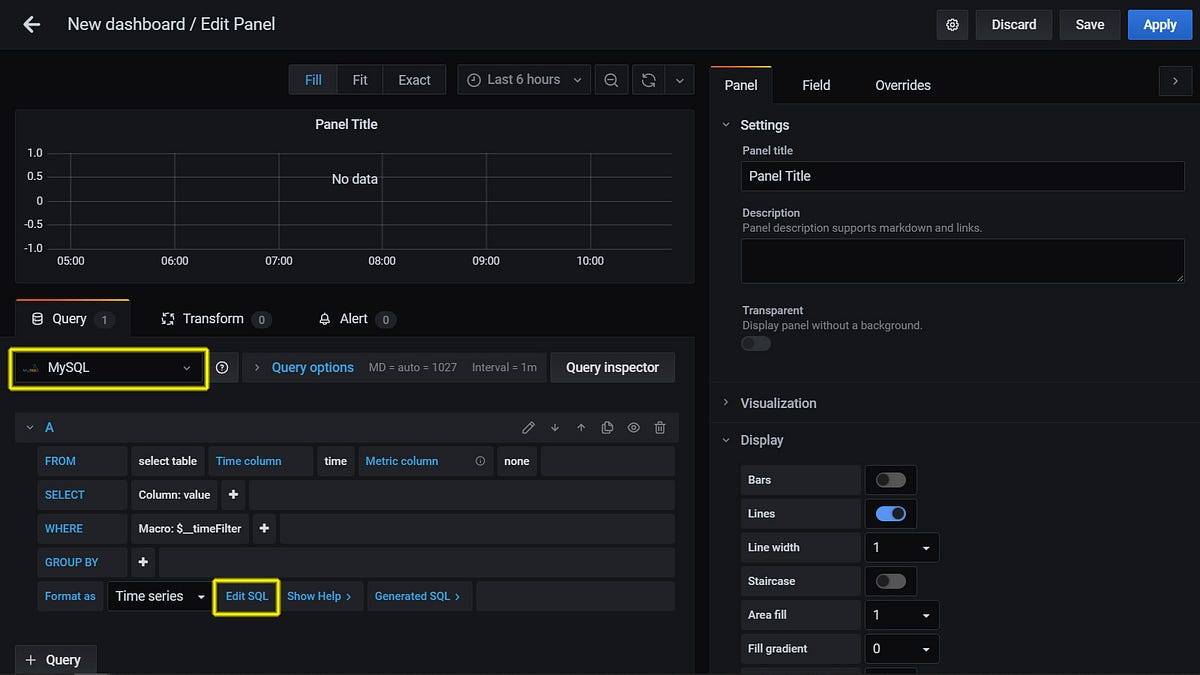The height and width of the screenshot is (675, 1200).
Task: Toggle query A visibility eye icon
Action: pyautogui.click(x=634, y=428)
